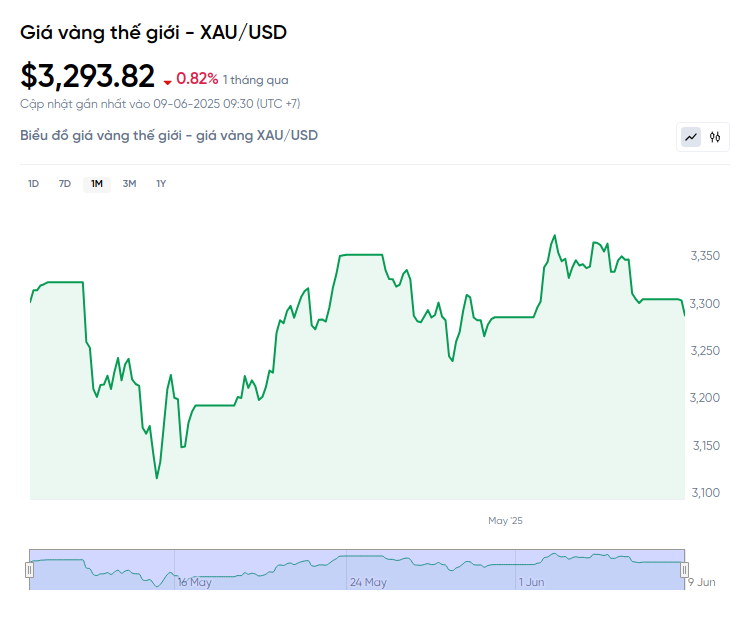Click the 0.82% change percentage
Image resolution: width=750 pixels, height=634 pixels.
click(197, 78)
